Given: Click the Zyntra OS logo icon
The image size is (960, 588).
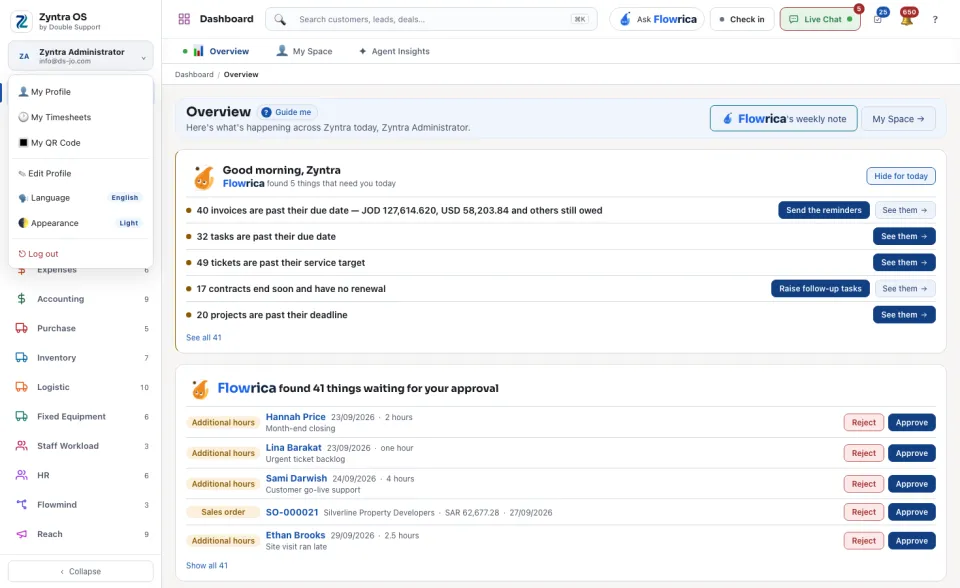Looking at the screenshot, I should click(21, 21).
